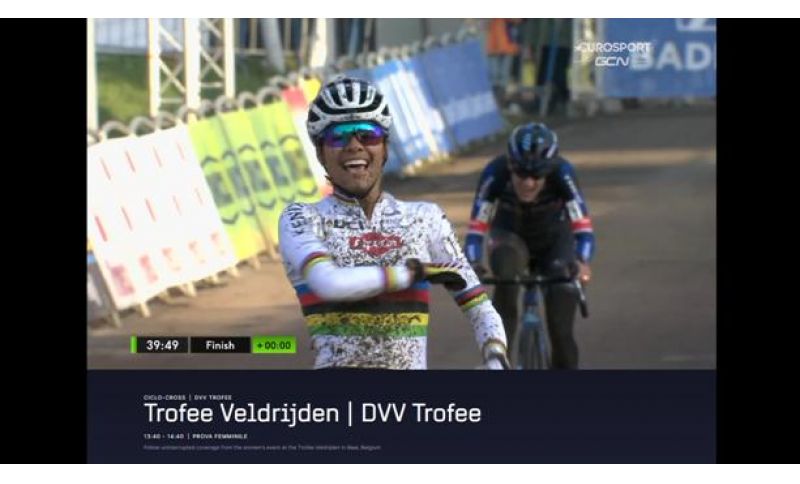The width and height of the screenshot is (800, 484).
Task: Open the Trofee Veldrijden title text
Action: coord(241,413)
